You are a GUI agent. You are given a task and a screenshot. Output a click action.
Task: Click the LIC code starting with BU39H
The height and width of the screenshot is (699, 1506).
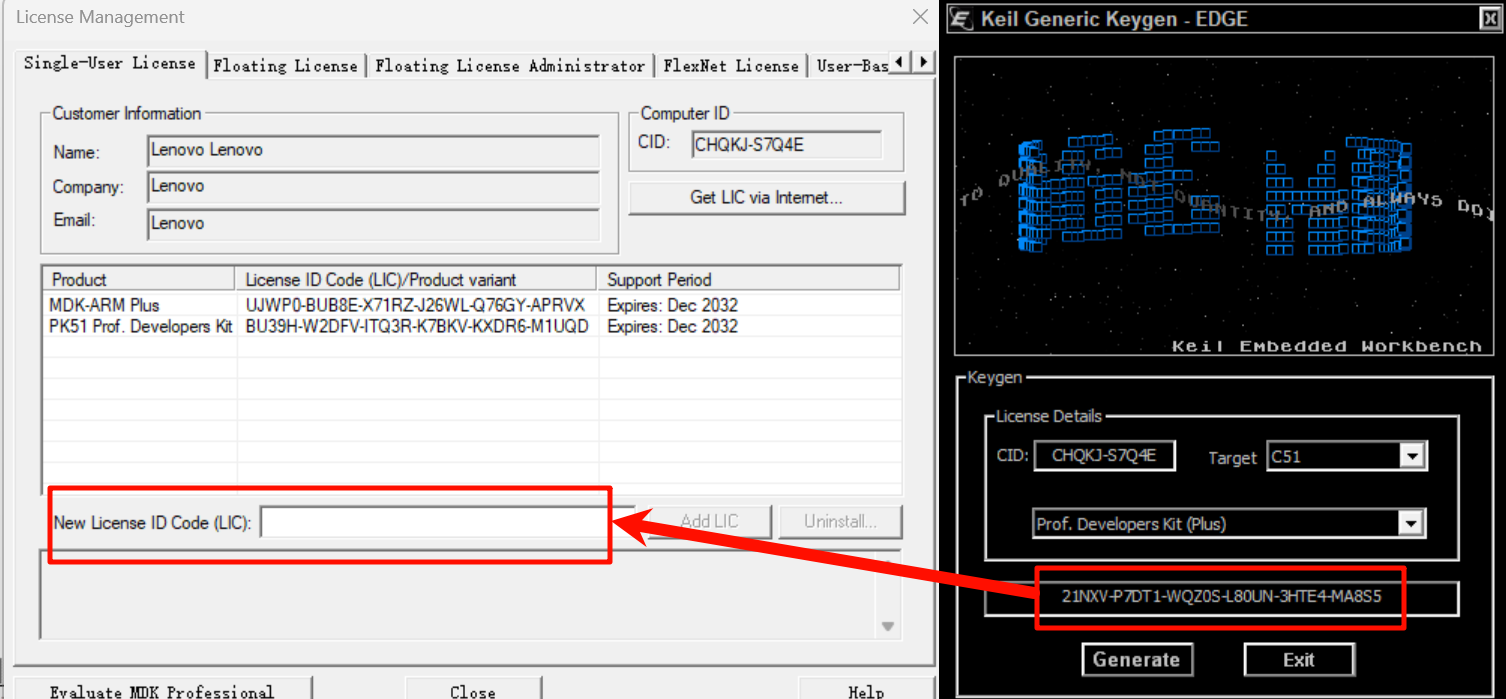pos(417,326)
